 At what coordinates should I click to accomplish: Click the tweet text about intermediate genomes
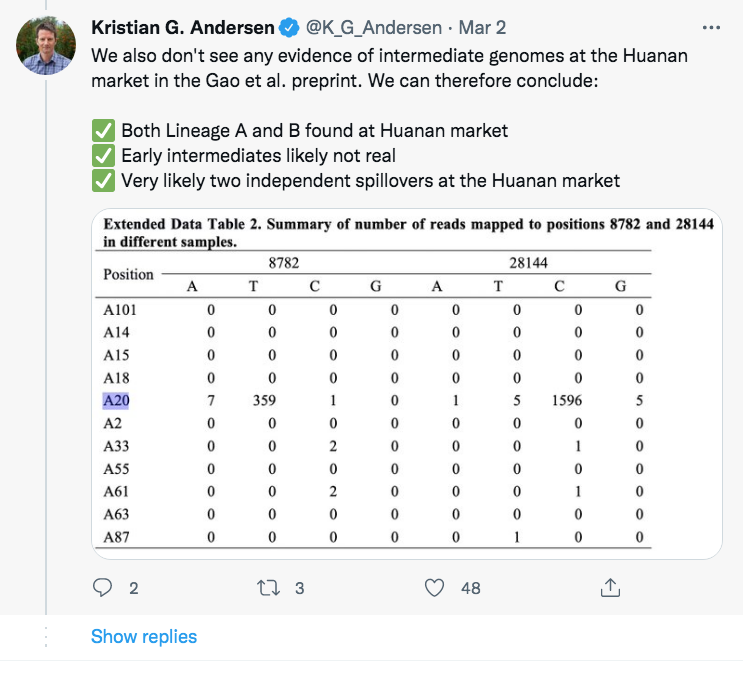tap(389, 68)
